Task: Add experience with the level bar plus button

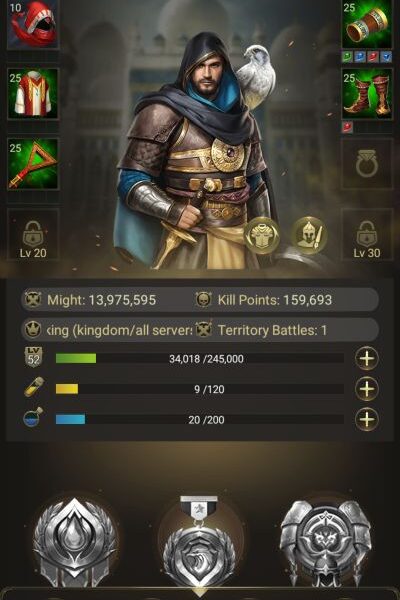Action: pos(367,359)
